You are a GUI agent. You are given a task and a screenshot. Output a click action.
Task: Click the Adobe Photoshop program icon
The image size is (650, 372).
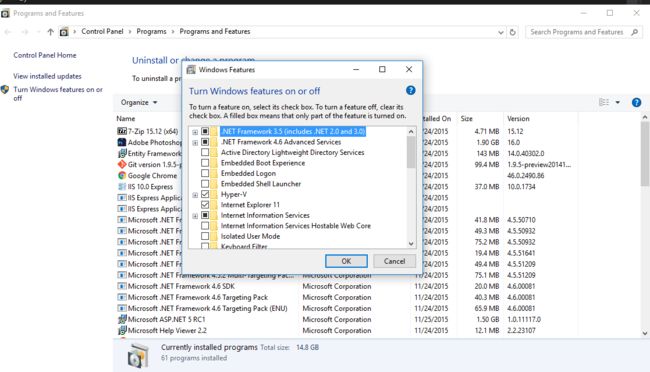(x=122, y=142)
